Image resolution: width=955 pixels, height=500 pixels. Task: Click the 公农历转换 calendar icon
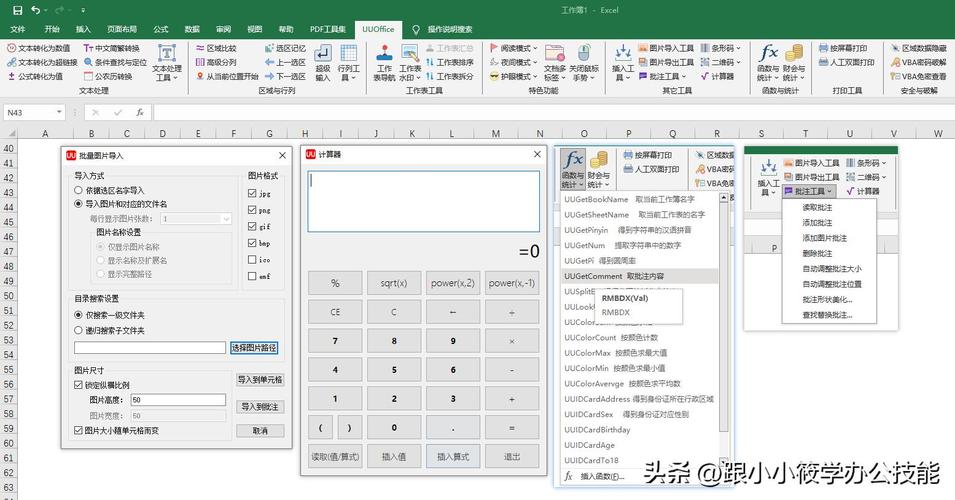tap(88, 76)
